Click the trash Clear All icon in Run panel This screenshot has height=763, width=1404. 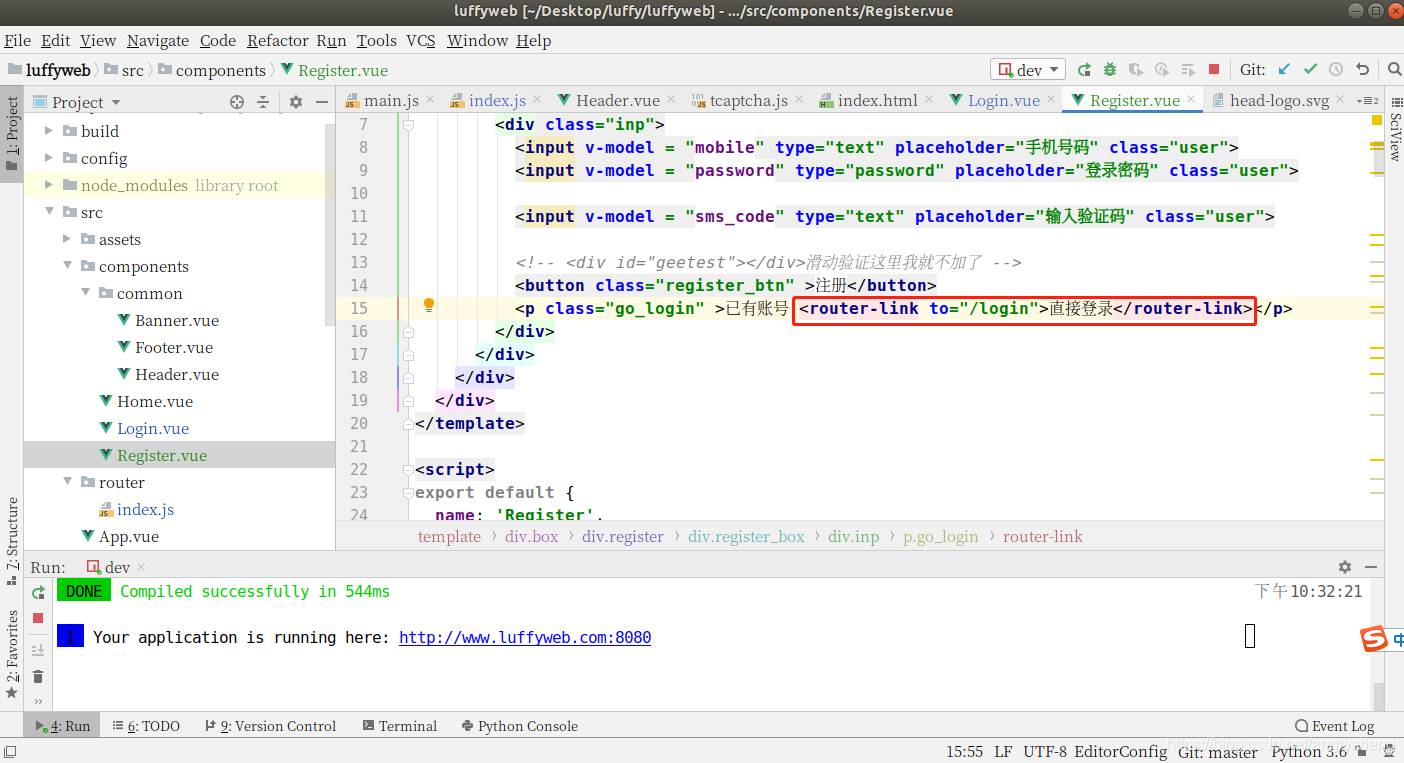38,677
